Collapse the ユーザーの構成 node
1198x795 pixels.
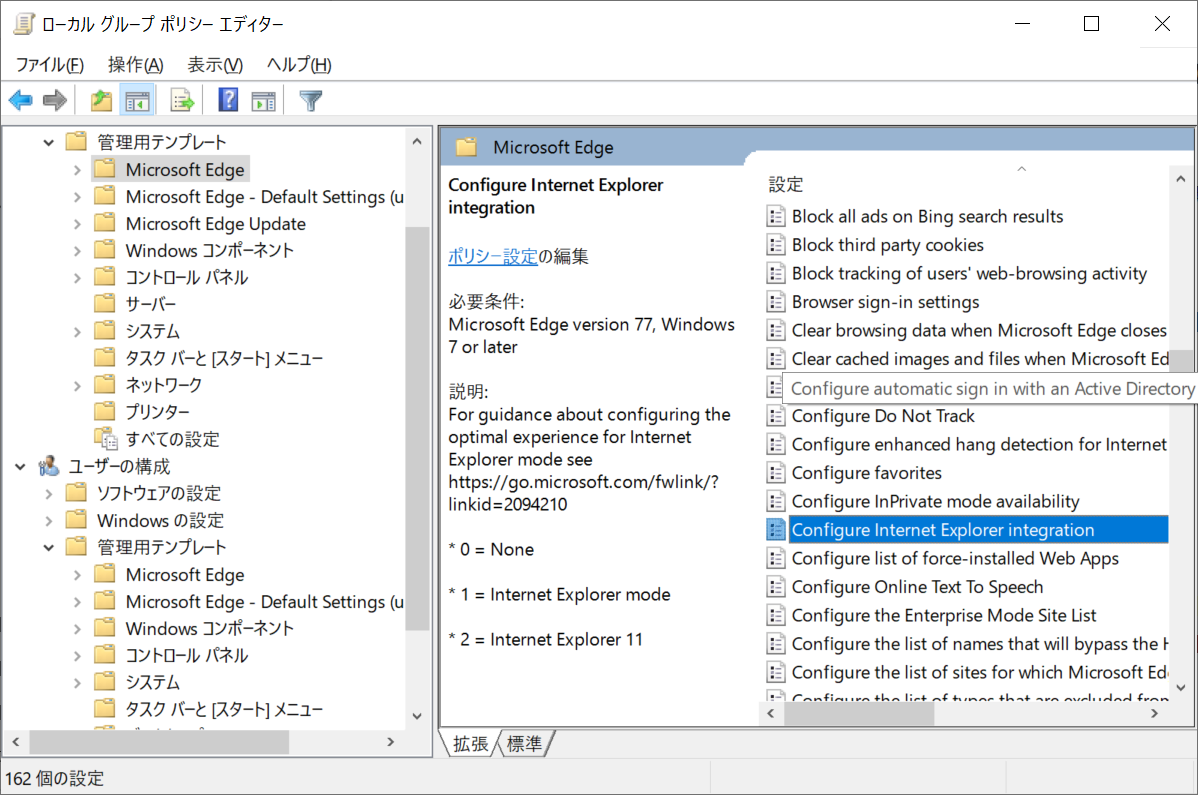coord(21,467)
